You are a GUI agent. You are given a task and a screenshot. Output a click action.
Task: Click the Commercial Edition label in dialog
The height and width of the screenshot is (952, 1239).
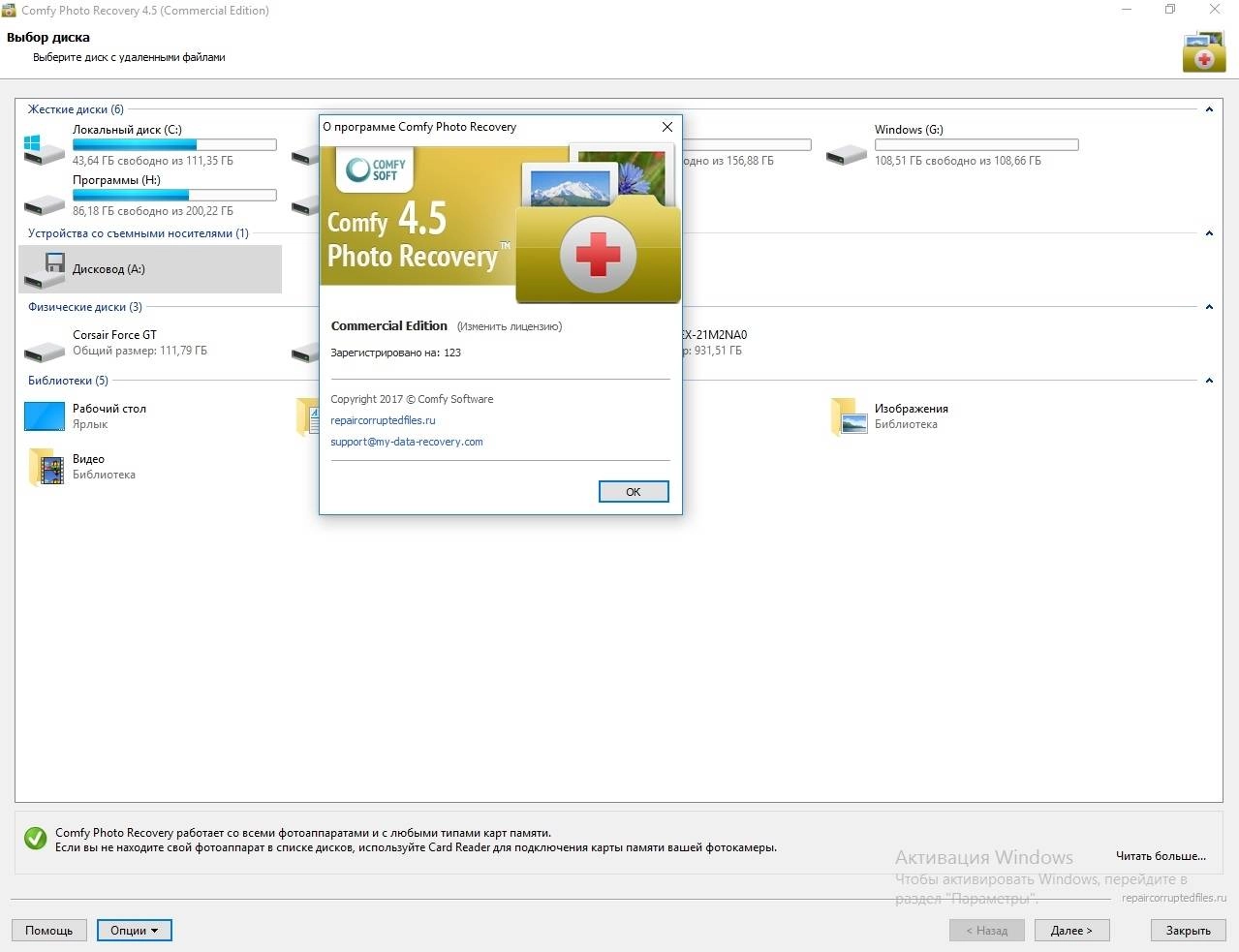pyautogui.click(x=389, y=326)
